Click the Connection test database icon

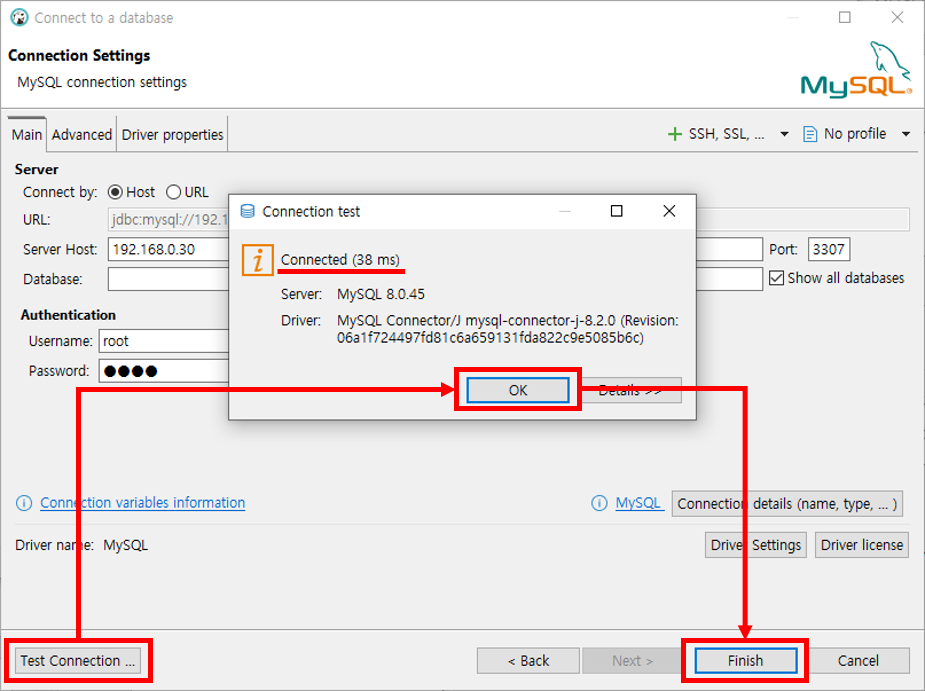click(248, 211)
